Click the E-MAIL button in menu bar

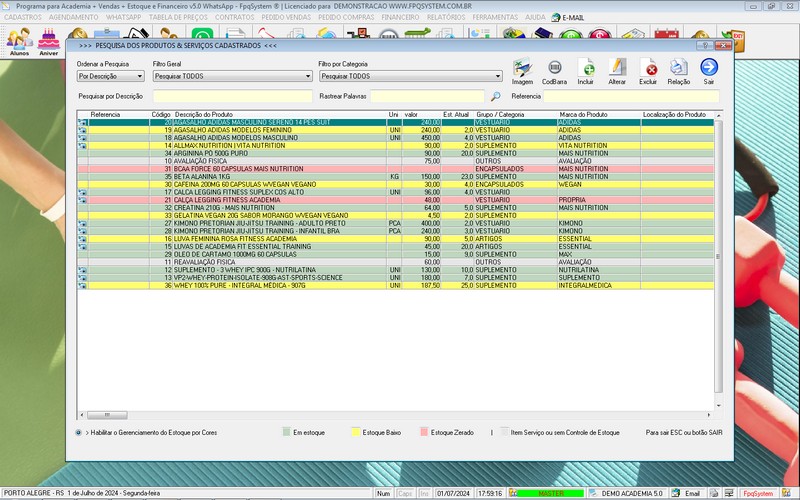coord(572,17)
